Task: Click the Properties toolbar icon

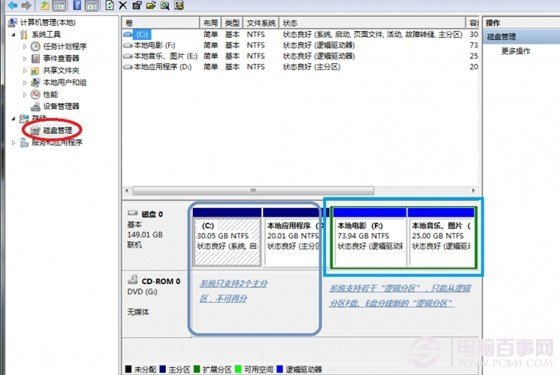Action: [x=137, y=5]
